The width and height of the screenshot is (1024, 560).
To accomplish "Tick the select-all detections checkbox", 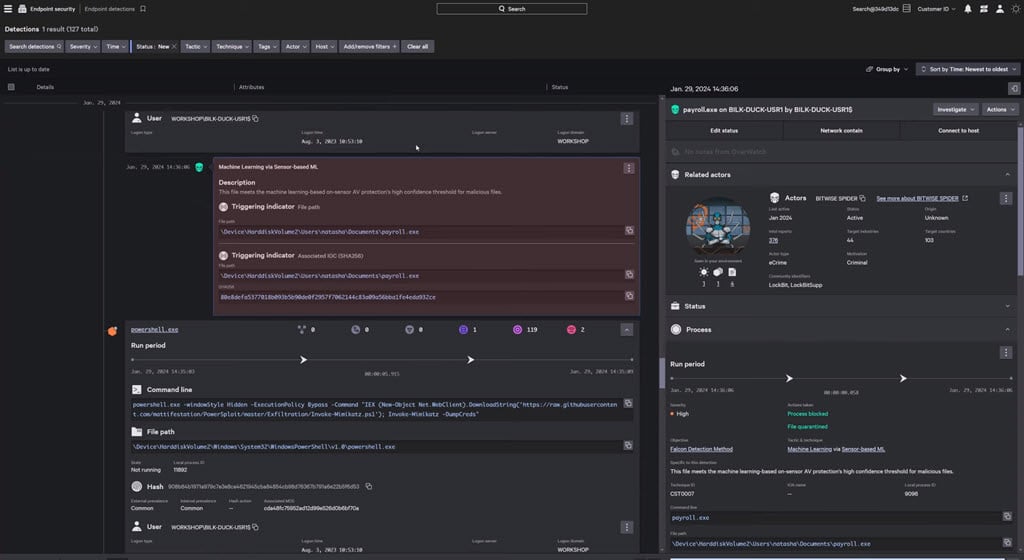I will [11, 87].
